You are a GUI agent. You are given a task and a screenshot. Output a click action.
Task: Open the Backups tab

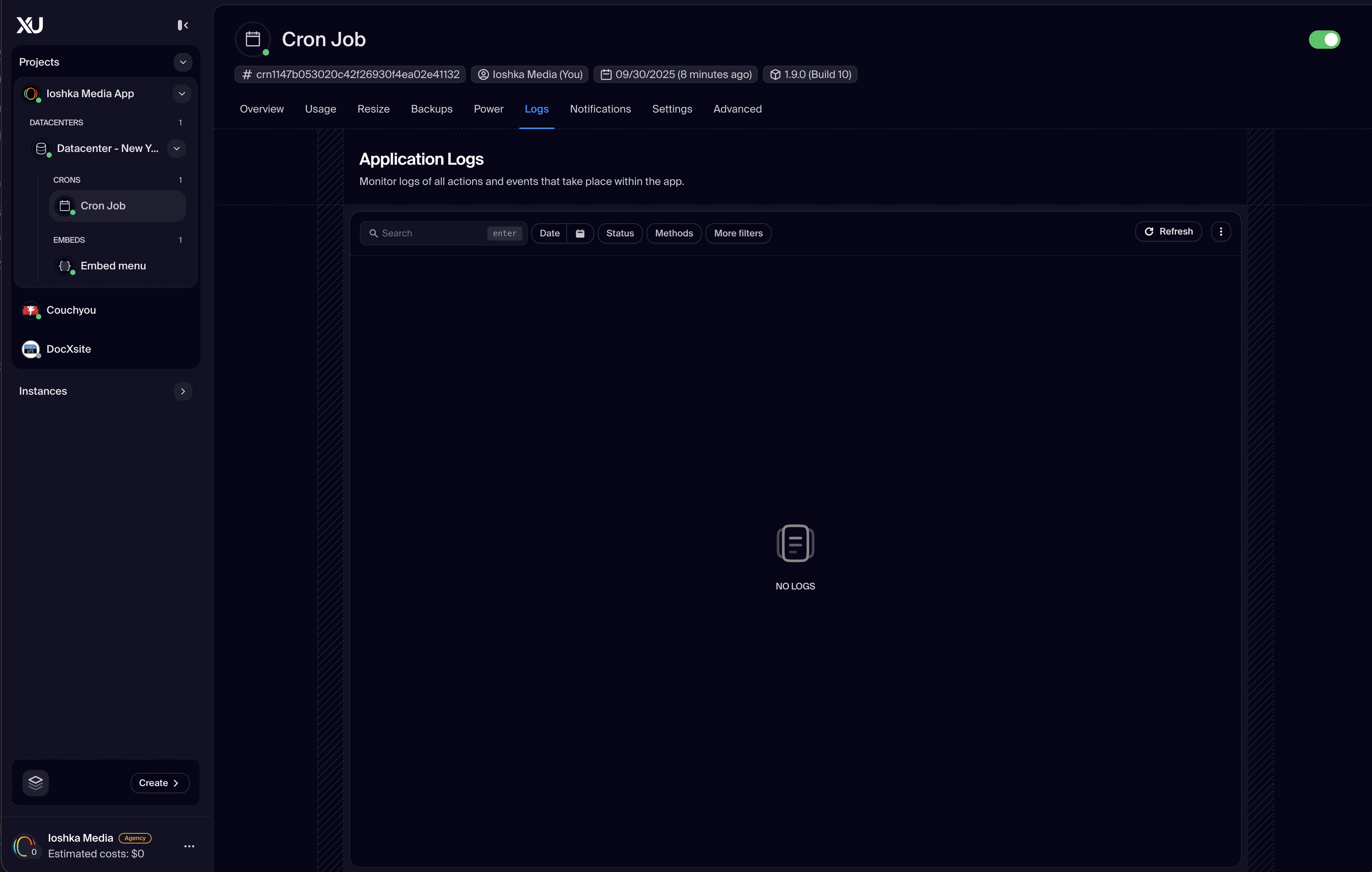click(431, 109)
